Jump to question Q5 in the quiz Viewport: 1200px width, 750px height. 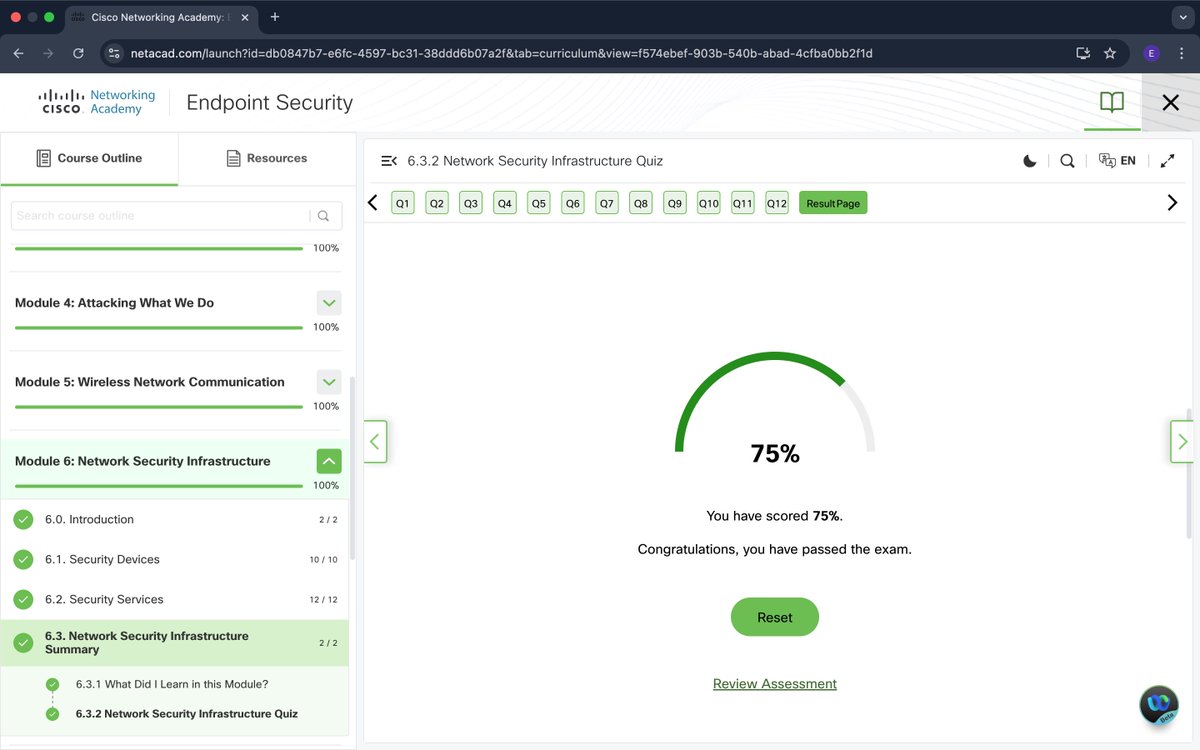538,202
